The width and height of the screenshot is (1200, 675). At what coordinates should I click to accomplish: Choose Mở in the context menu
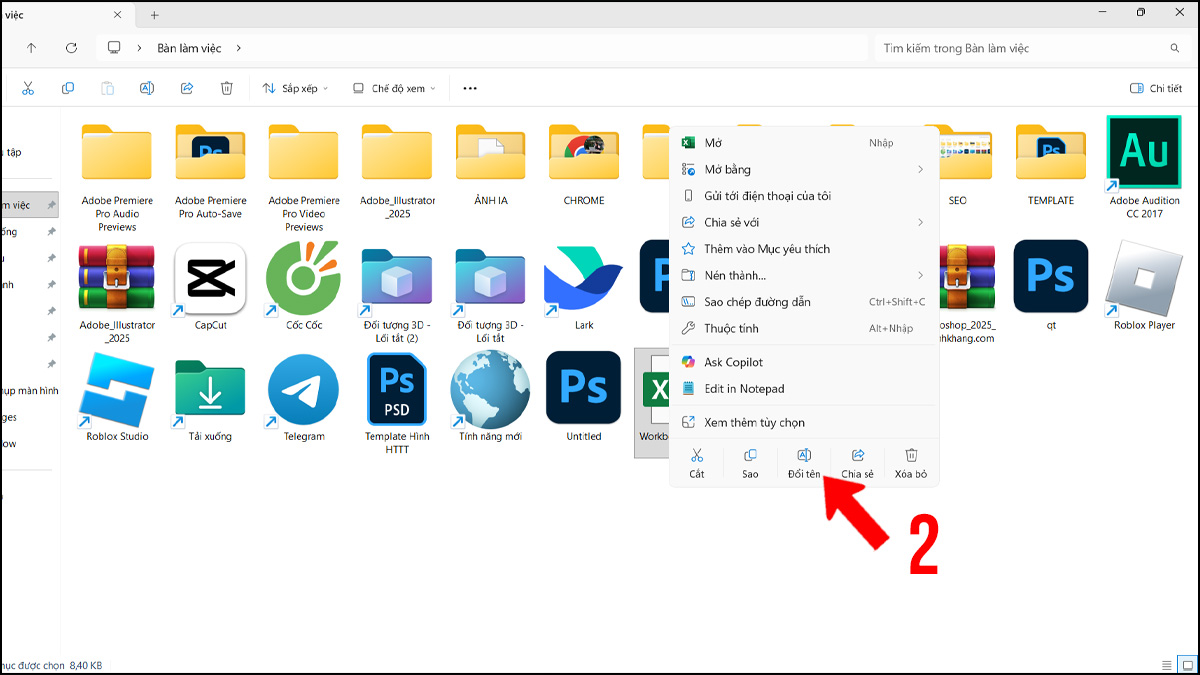pyautogui.click(x=804, y=143)
